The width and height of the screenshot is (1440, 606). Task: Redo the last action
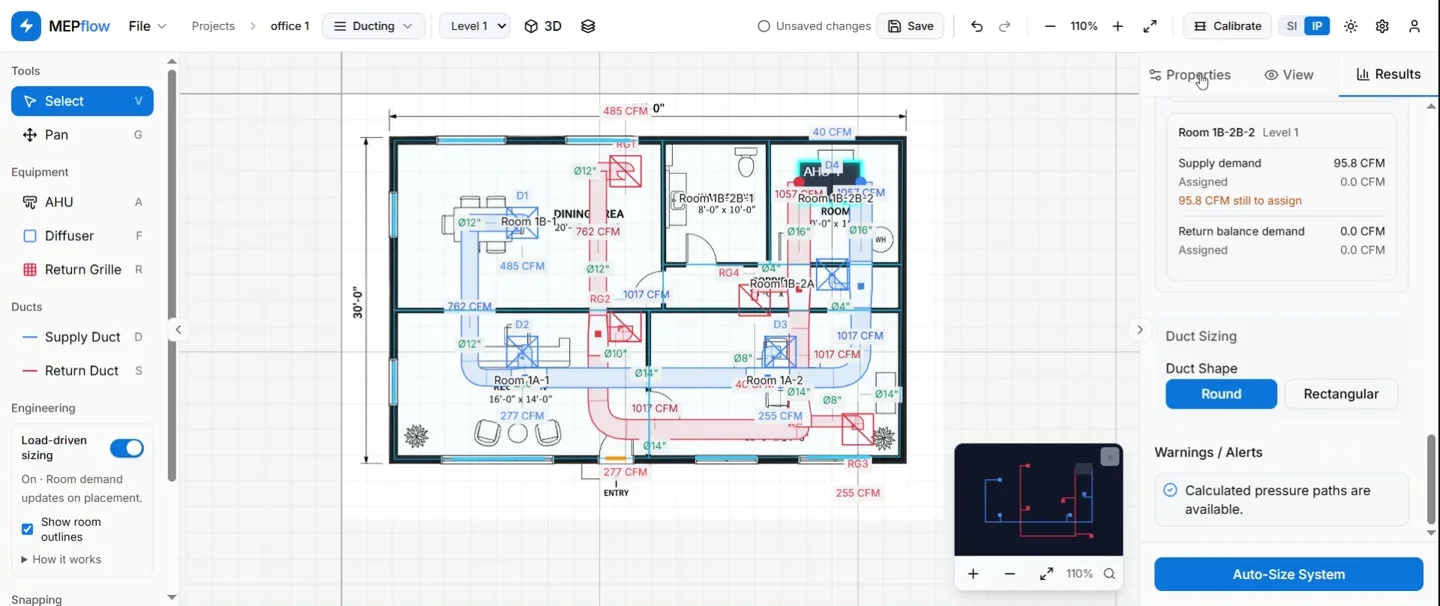[x=1005, y=26]
